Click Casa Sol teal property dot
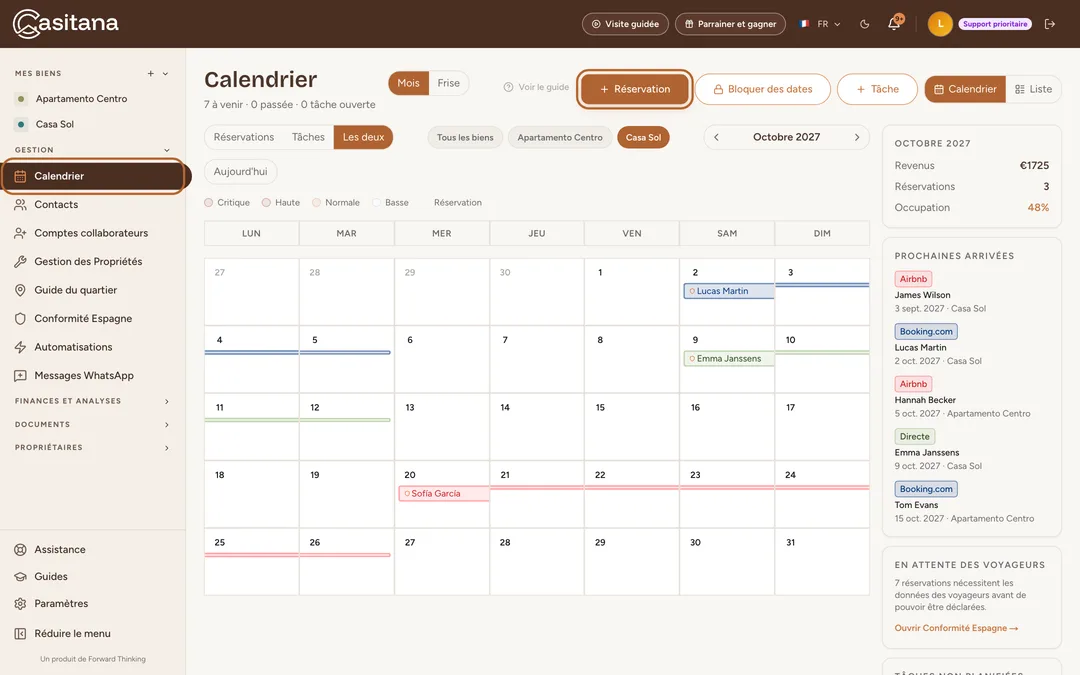 point(21,125)
